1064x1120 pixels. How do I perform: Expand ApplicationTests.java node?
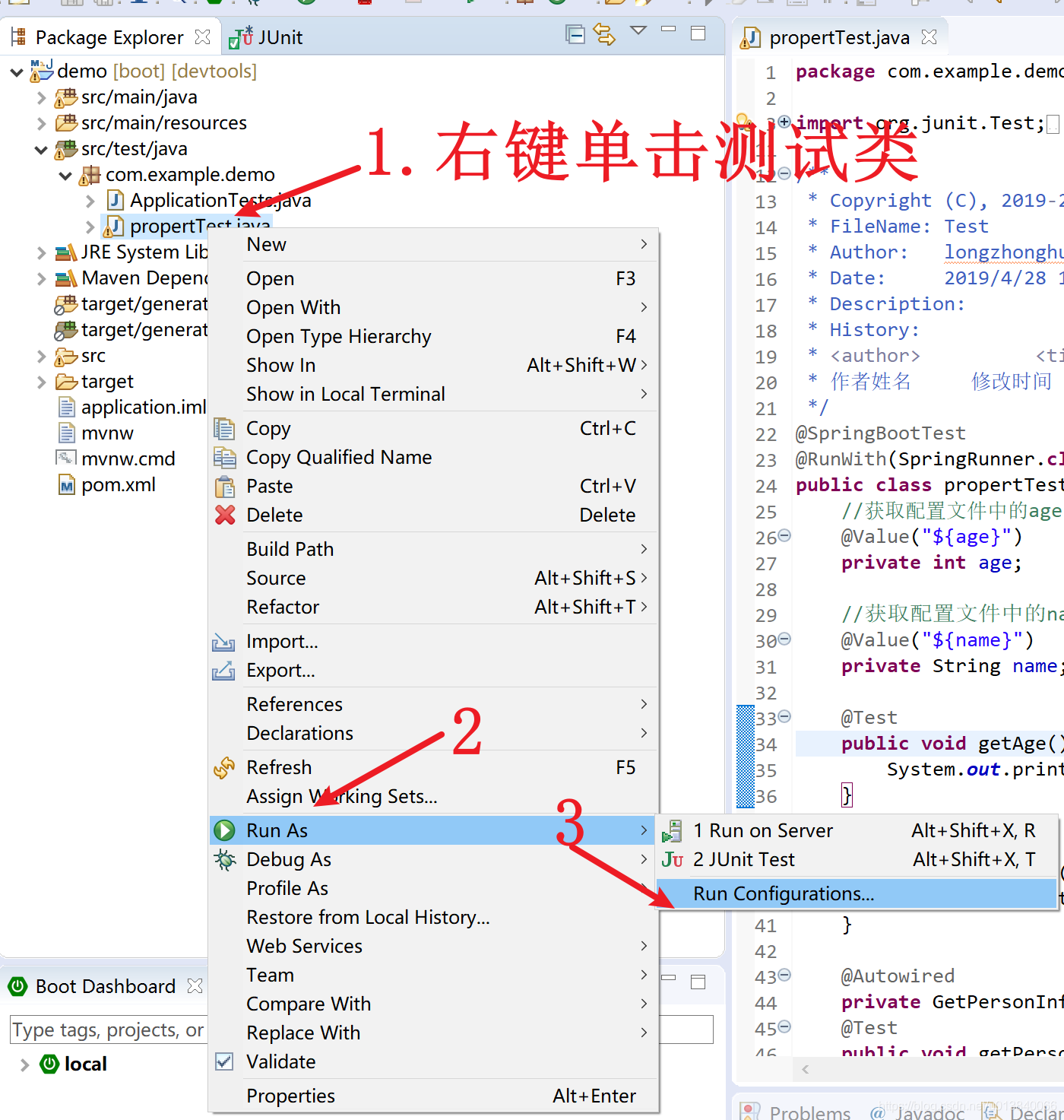pos(90,201)
